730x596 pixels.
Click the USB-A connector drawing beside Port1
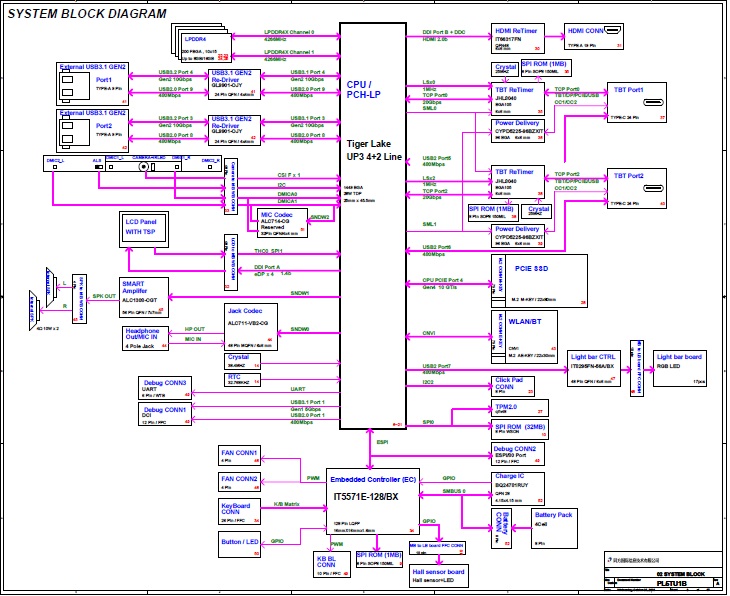(x=73, y=86)
